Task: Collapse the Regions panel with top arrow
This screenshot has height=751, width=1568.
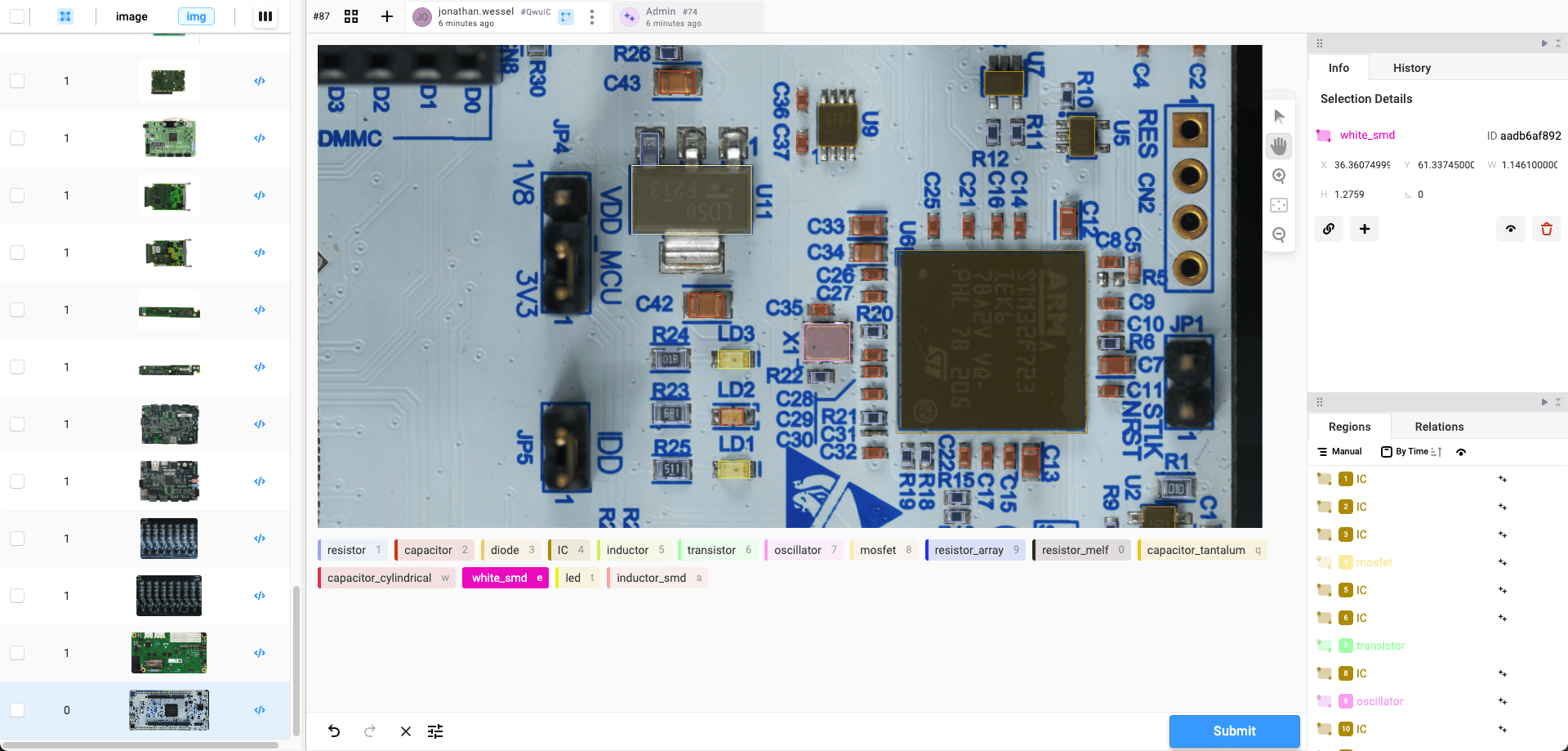Action: point(1543,402)
